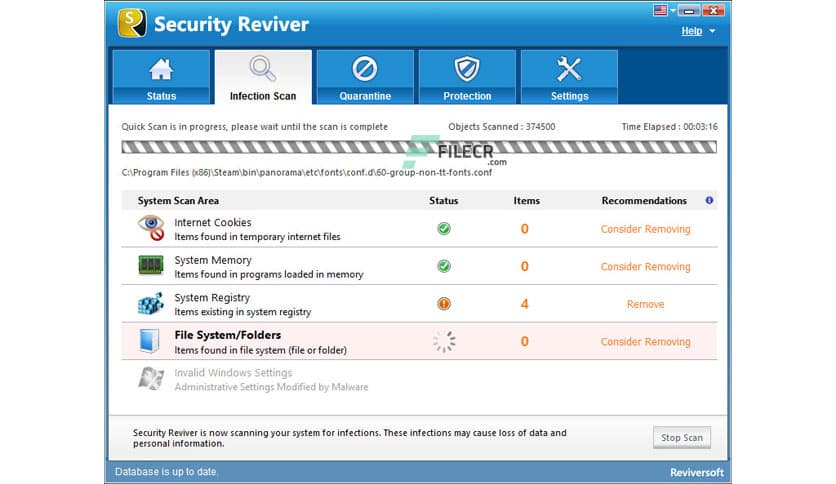Click the Status column header
The image size is (836, 484).
pyautogui.click(x=444, y=200)
